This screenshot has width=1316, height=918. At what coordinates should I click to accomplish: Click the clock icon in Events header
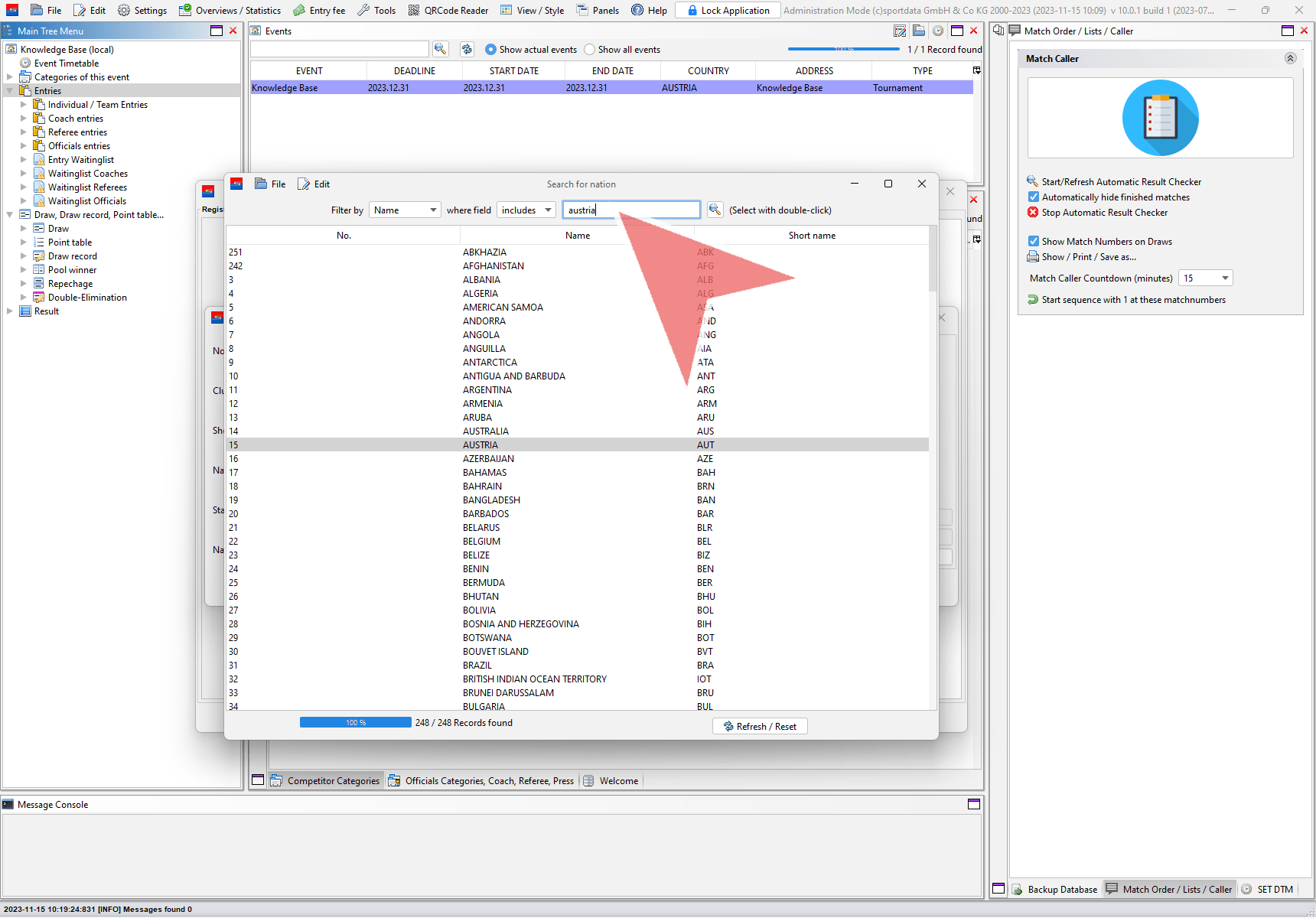(x=938, y=31)
